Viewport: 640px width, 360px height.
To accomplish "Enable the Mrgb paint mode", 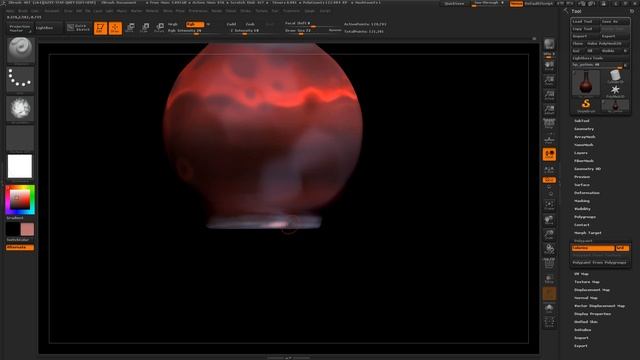I will (x=174, y=24).
